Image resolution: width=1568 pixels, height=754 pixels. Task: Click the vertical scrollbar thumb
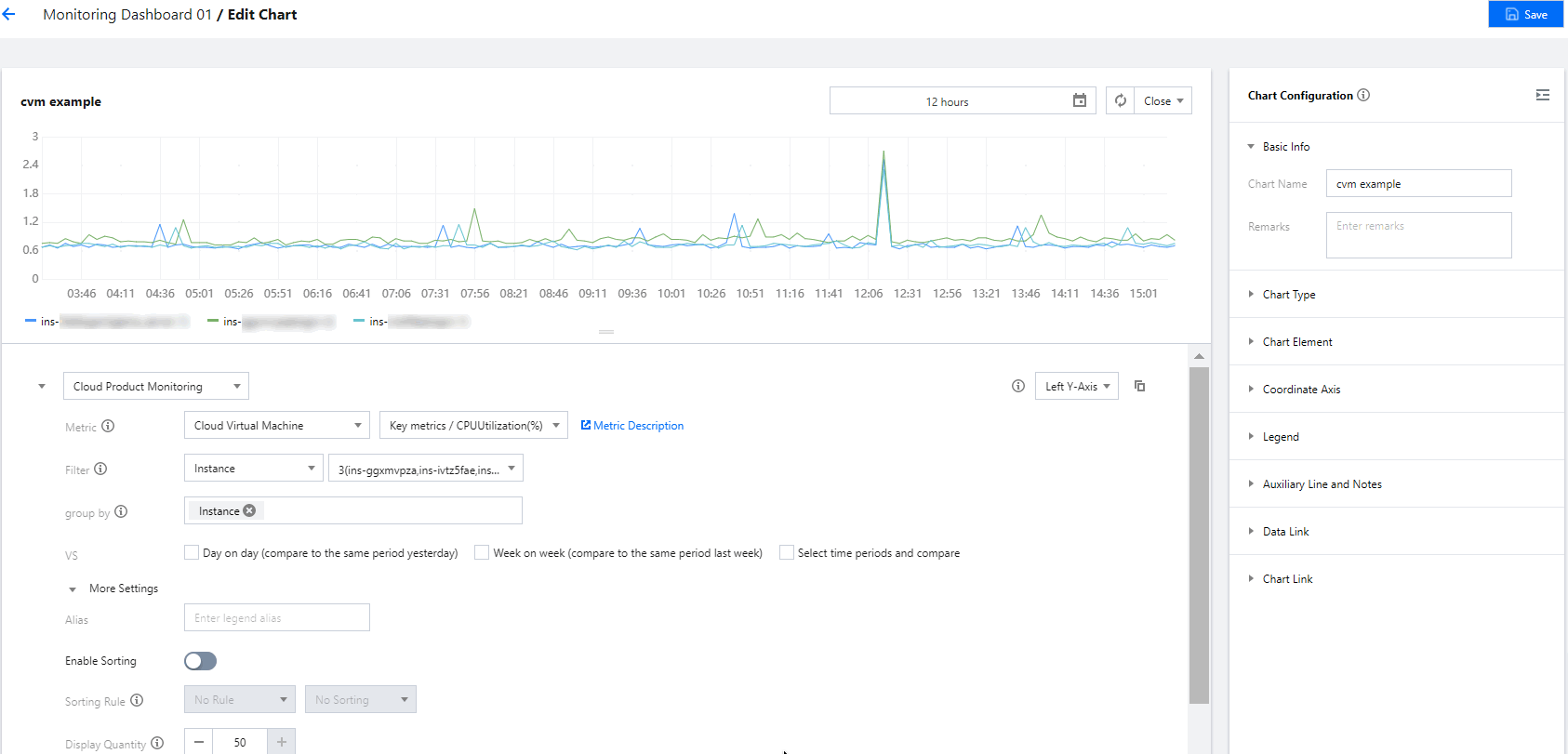point(1199,535)
